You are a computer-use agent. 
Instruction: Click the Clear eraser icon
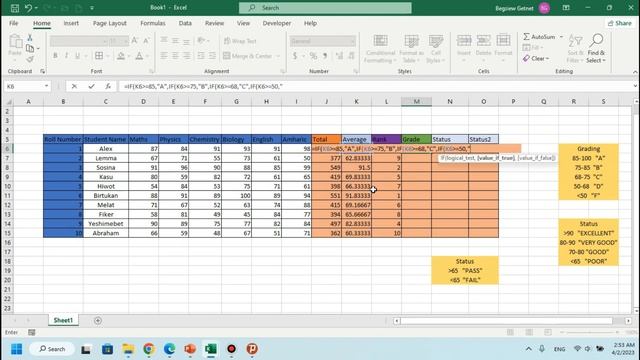tap(527, 58)
